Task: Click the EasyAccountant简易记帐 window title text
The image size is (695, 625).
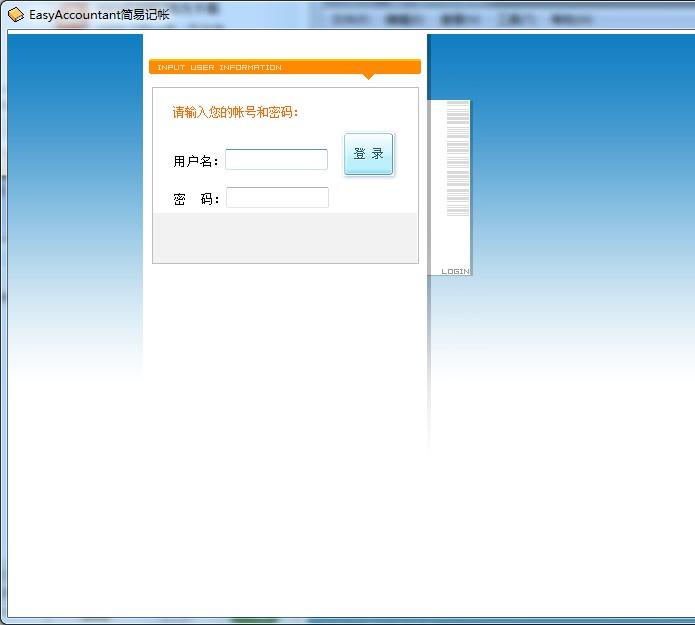Action: click(99, 15)
